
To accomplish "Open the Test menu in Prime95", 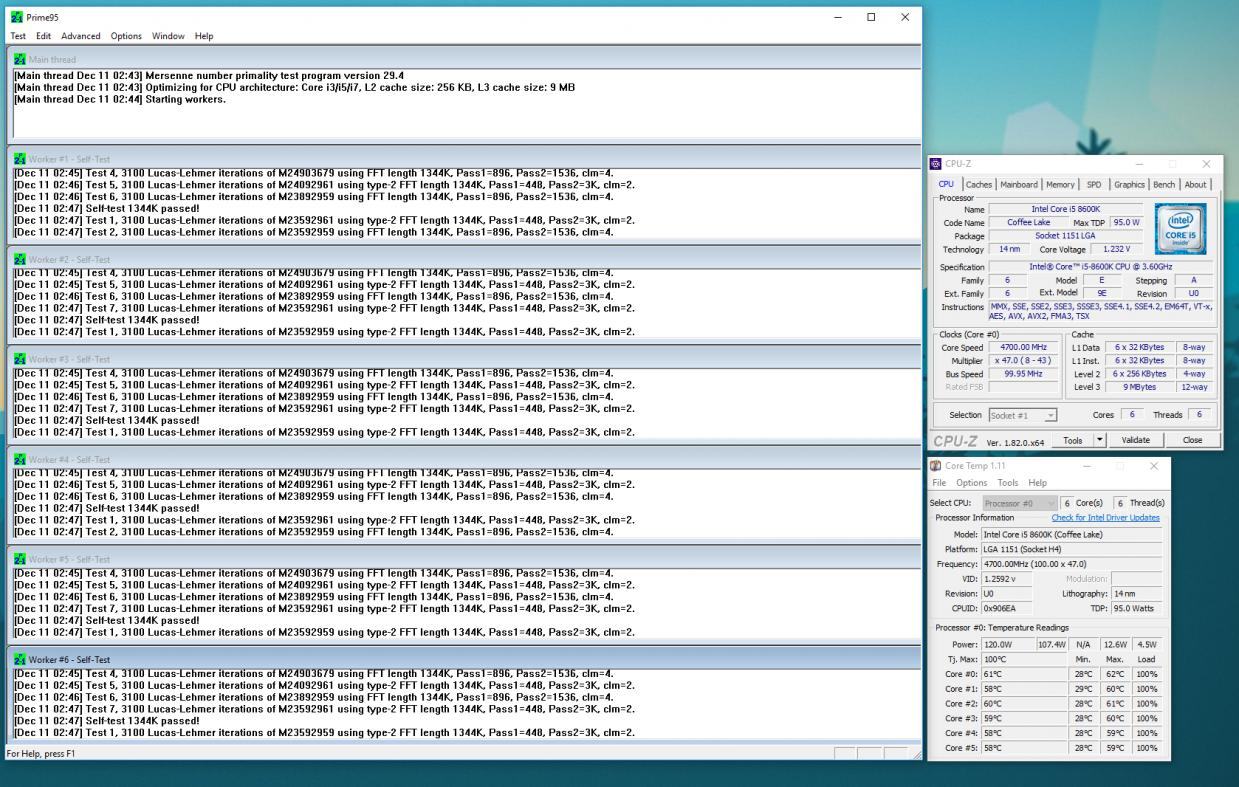I will point(18,36).
